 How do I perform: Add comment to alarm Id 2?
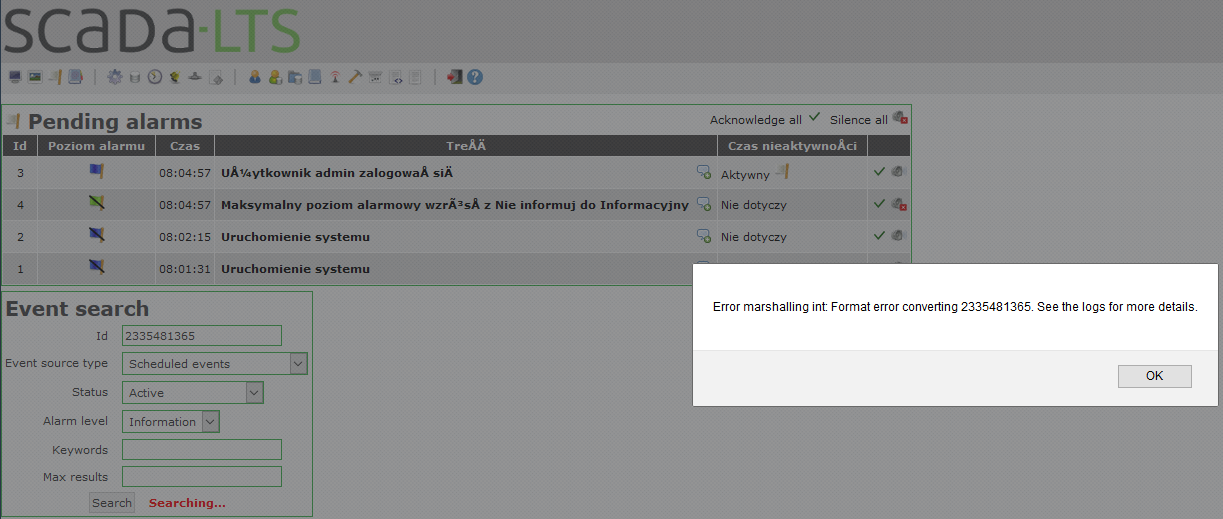point(704,237)
